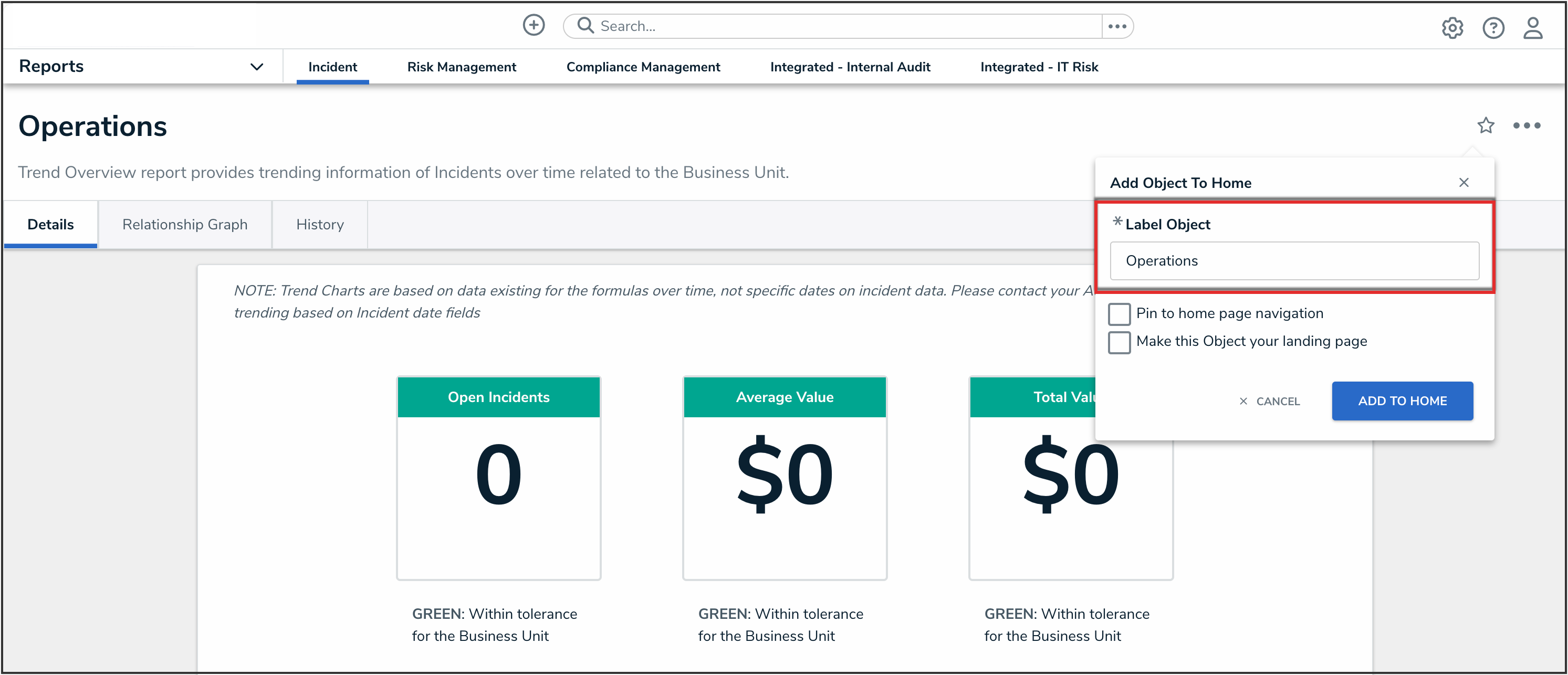Open the user profile icon
The image size is (1568, 675).
(x=1532, y=28)
